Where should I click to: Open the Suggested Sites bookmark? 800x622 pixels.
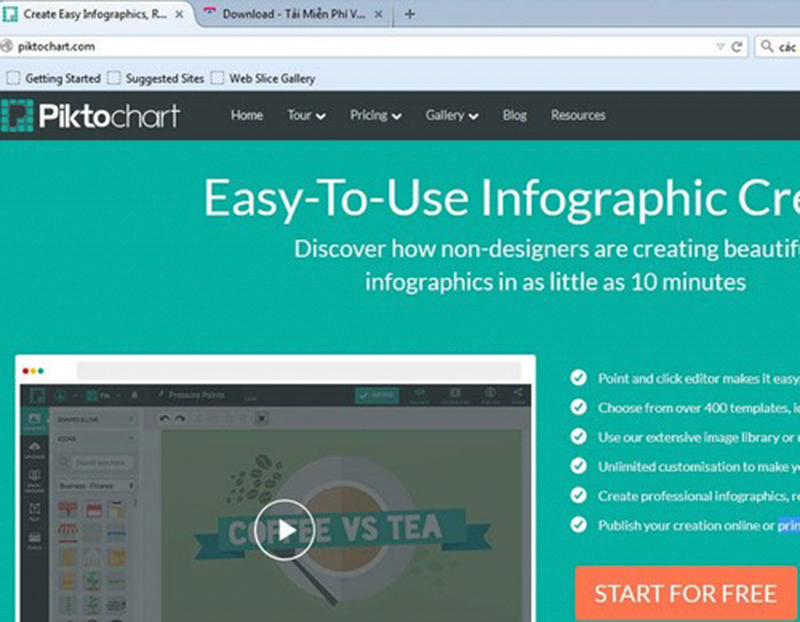pyautogui.click(x=156, y=78)
